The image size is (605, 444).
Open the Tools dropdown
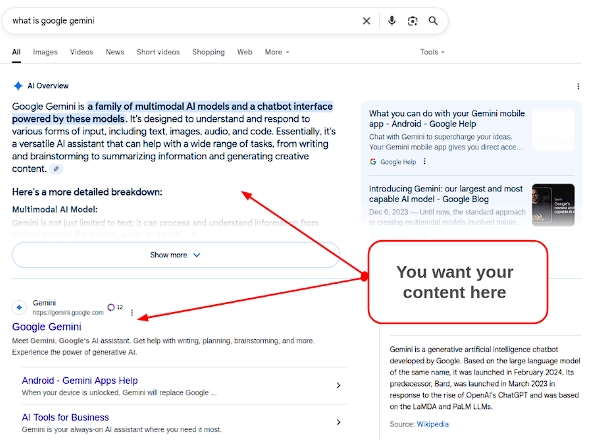tap(432, 52)
